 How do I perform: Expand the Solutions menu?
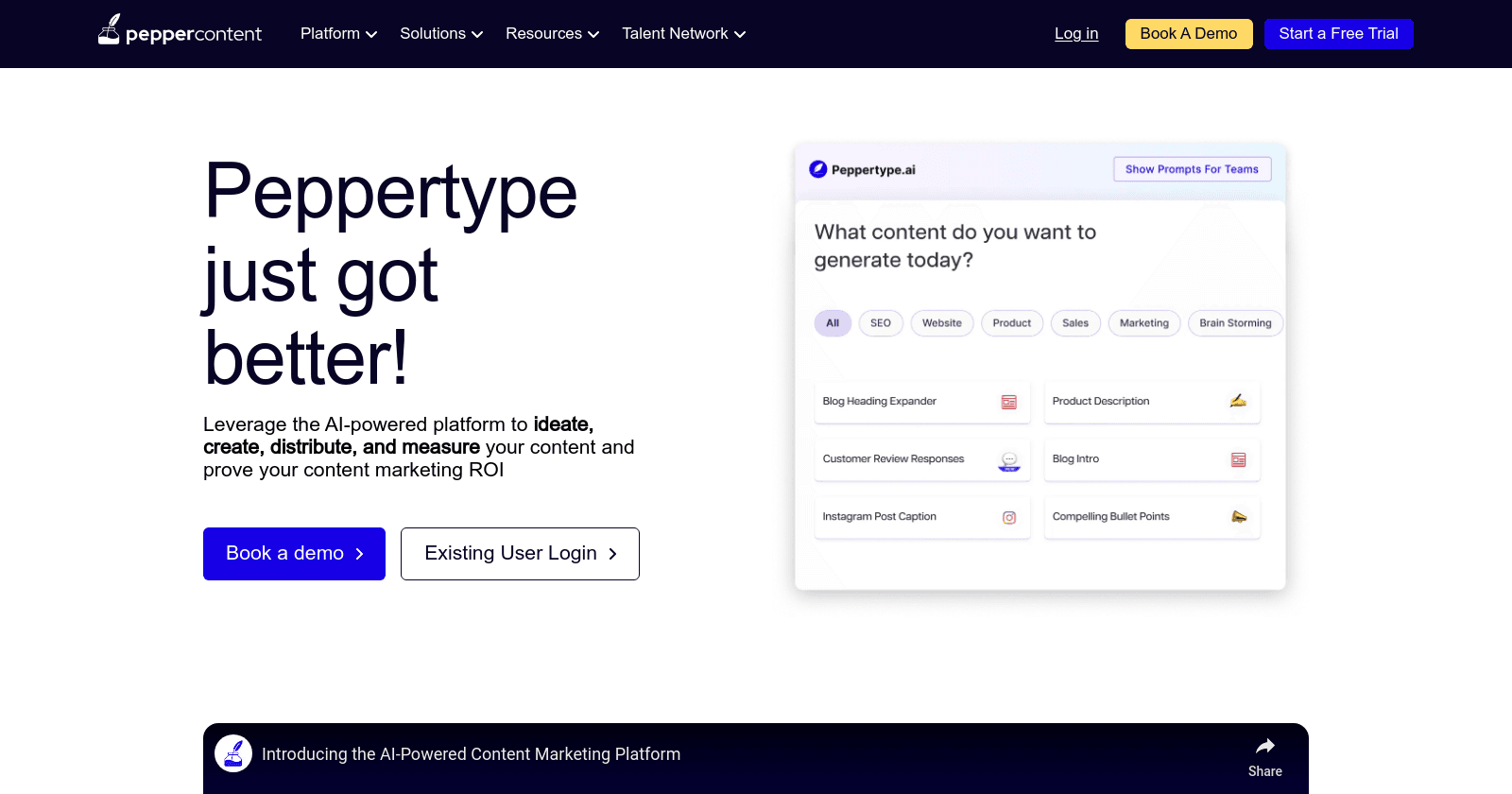point(441,34)
